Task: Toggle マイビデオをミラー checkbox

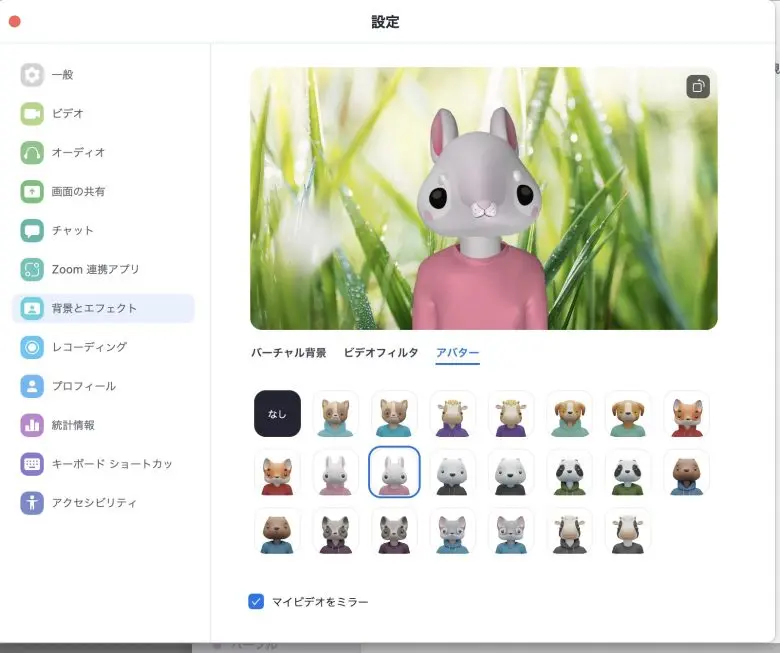Action: (256, 601)
